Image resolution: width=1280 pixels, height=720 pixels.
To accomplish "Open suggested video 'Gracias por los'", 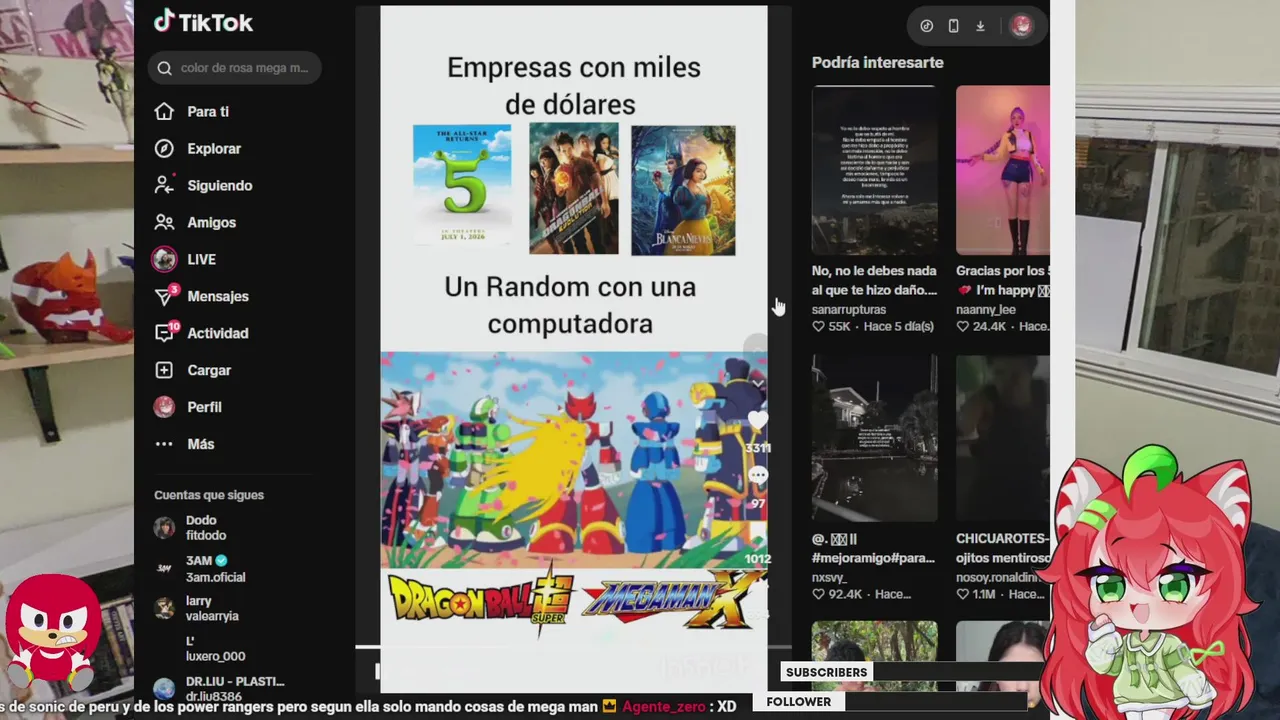I will click(1003, 169).
